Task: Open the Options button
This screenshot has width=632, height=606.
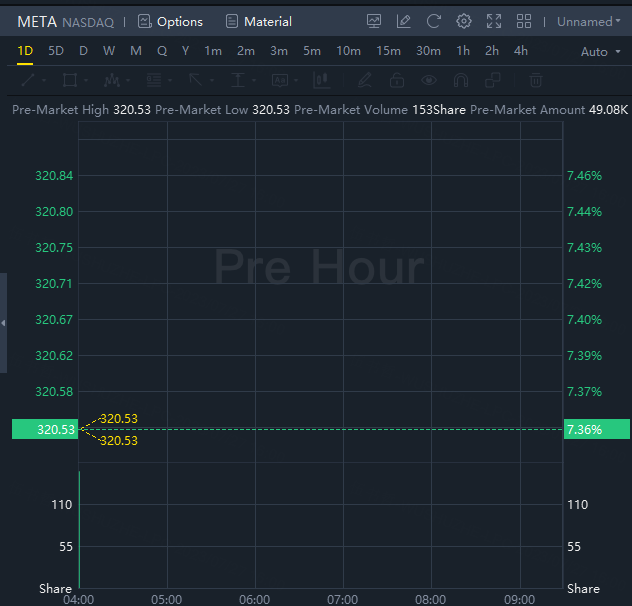Action: point(170,21)
